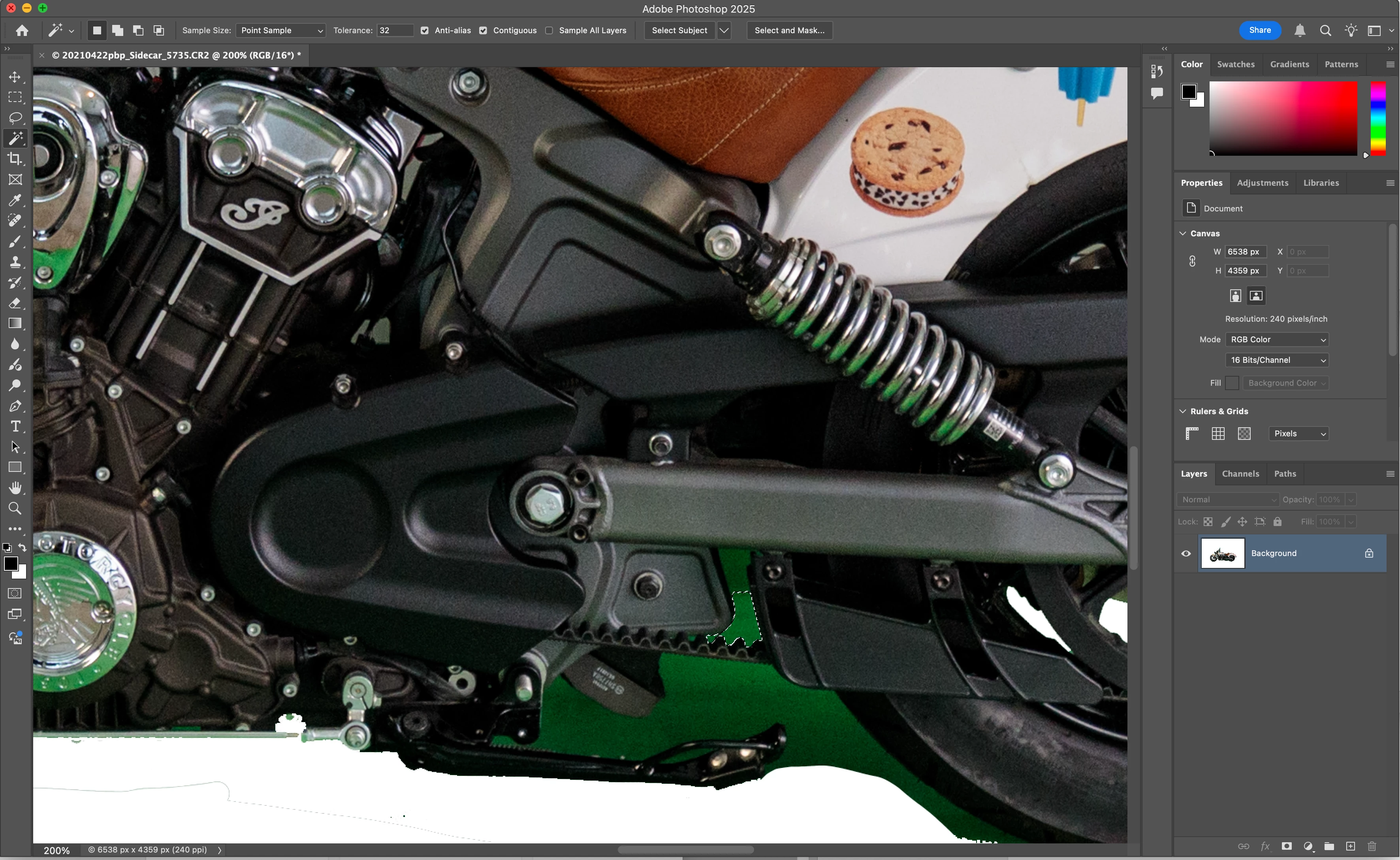Screen dimensions: 1400x860
Task: Select the Clone Stamp tool
Action: click(15, 262)
